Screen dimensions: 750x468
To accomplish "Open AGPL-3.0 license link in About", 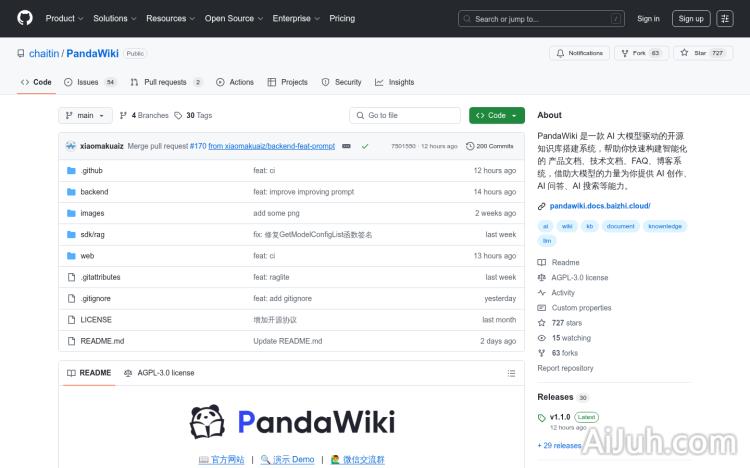I will tap(573, 278).
